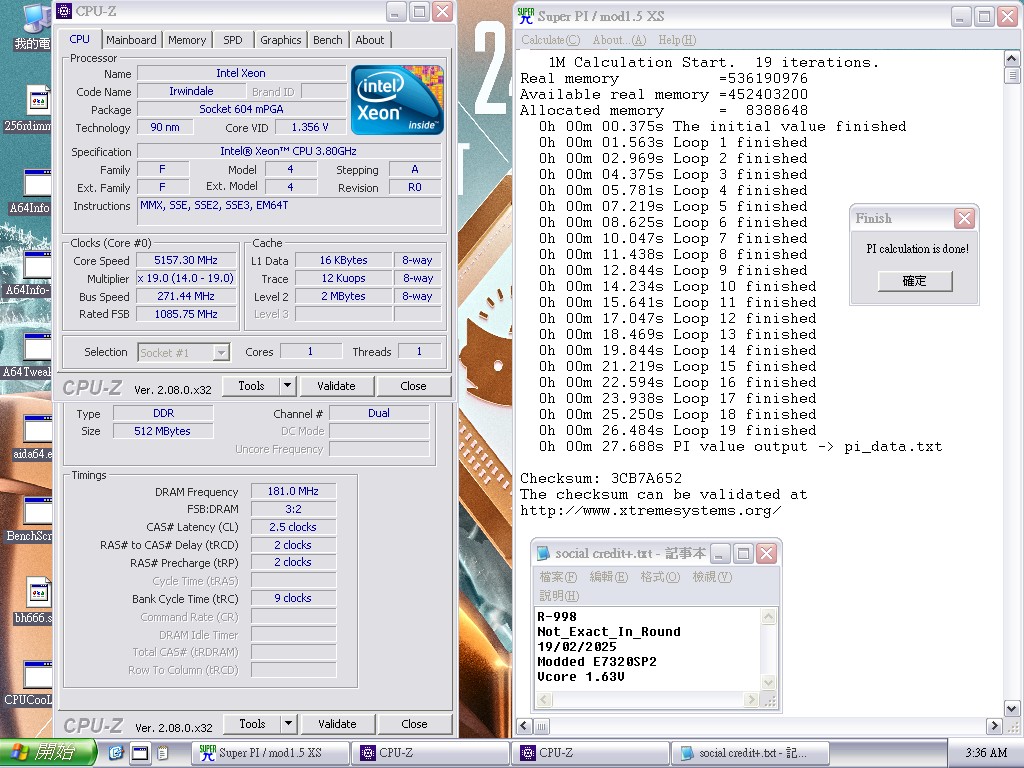Open the Help menu in Super PI
The height and width of the screenshot is (768, 1024).
[677, 40]
